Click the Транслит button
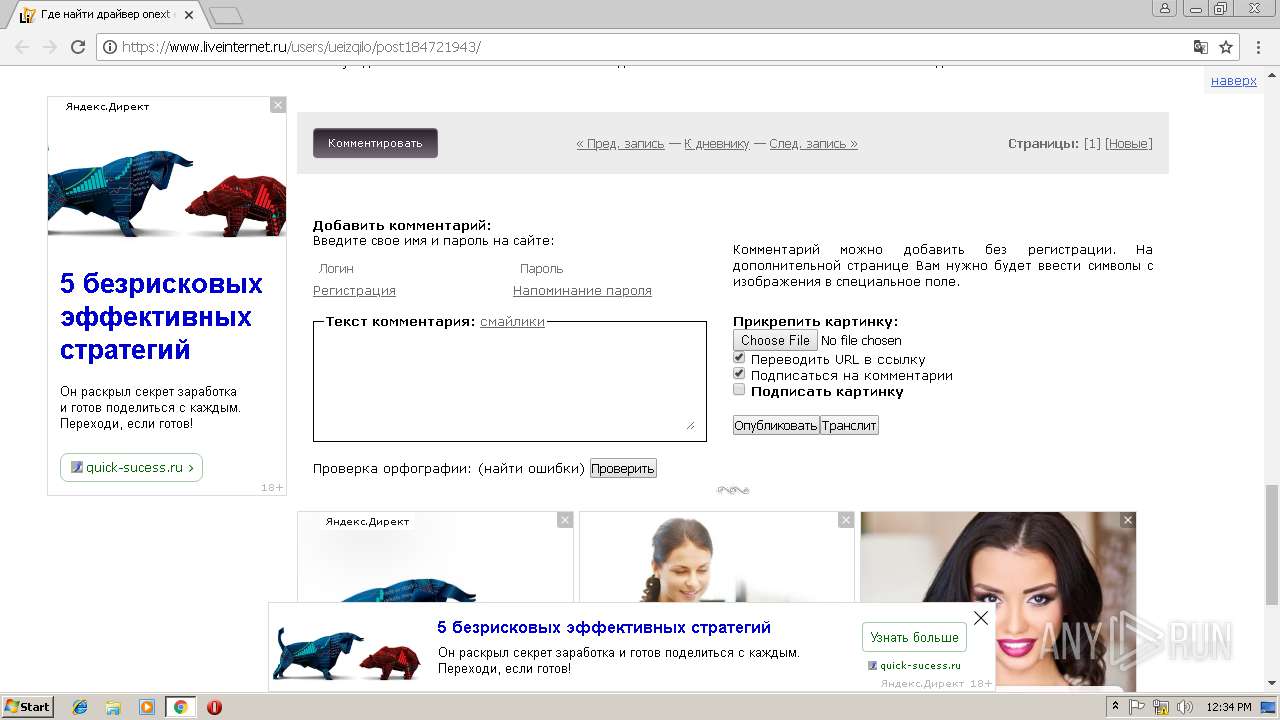The width and height of the screenshot is (1280, 720). click(849, 425)
